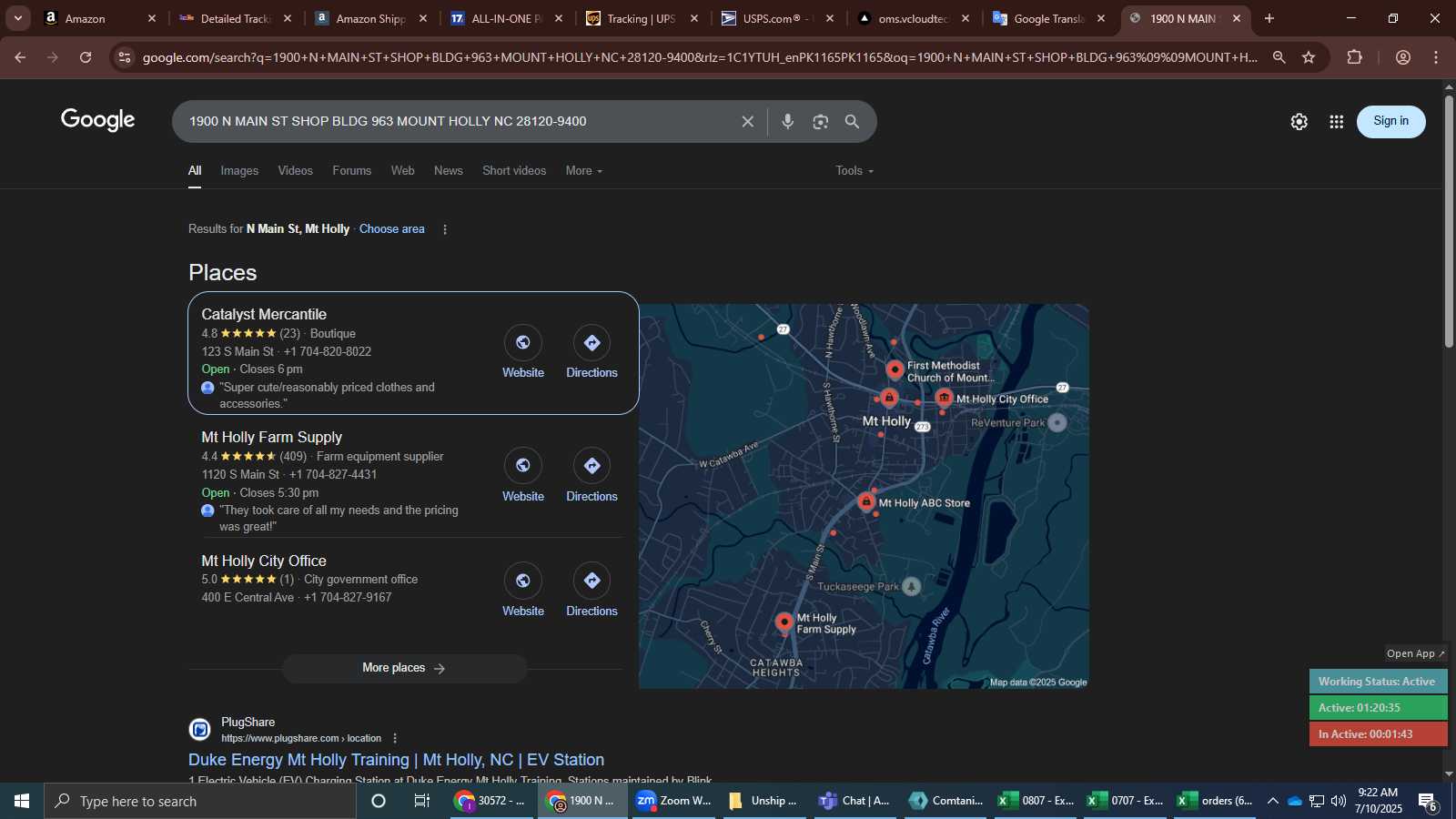Open Zoom Workplace from the taskbar
Screen dimensions: 1456x819
[x=673, y=801]
